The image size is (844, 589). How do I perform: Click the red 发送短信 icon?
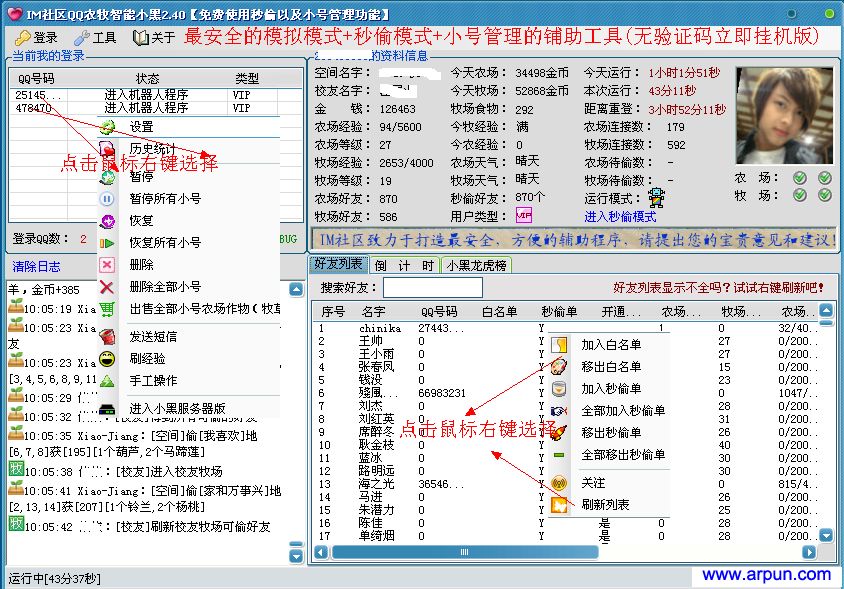pos(108,337)
